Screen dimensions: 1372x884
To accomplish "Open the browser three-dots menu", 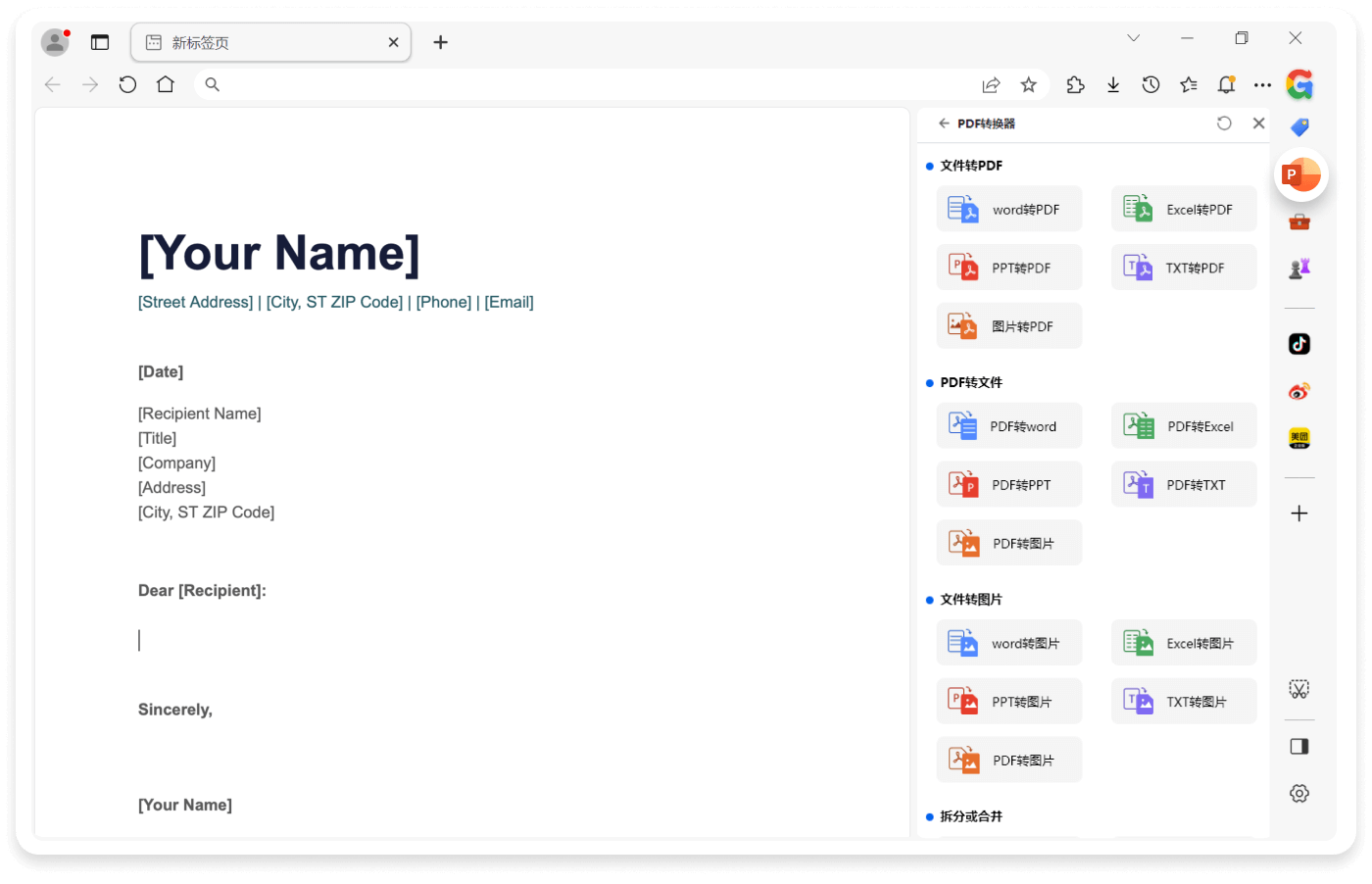I will (x=1262, y=85).
